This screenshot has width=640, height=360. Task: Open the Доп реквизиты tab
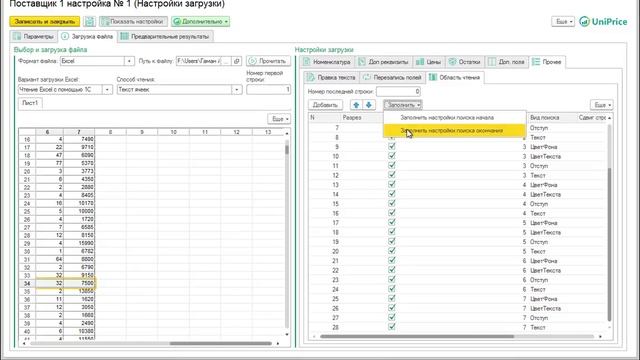383,62
